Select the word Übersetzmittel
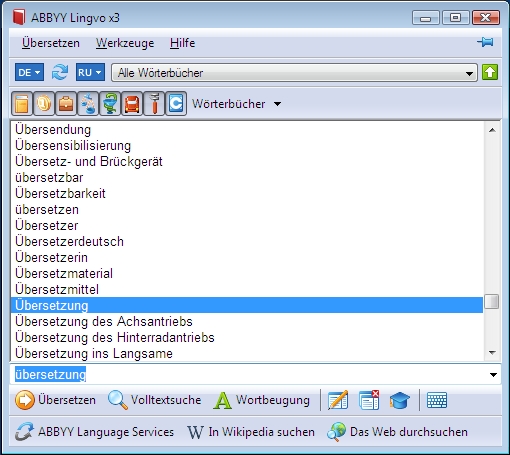Screen dimensions: 510x455 point(247,290)
